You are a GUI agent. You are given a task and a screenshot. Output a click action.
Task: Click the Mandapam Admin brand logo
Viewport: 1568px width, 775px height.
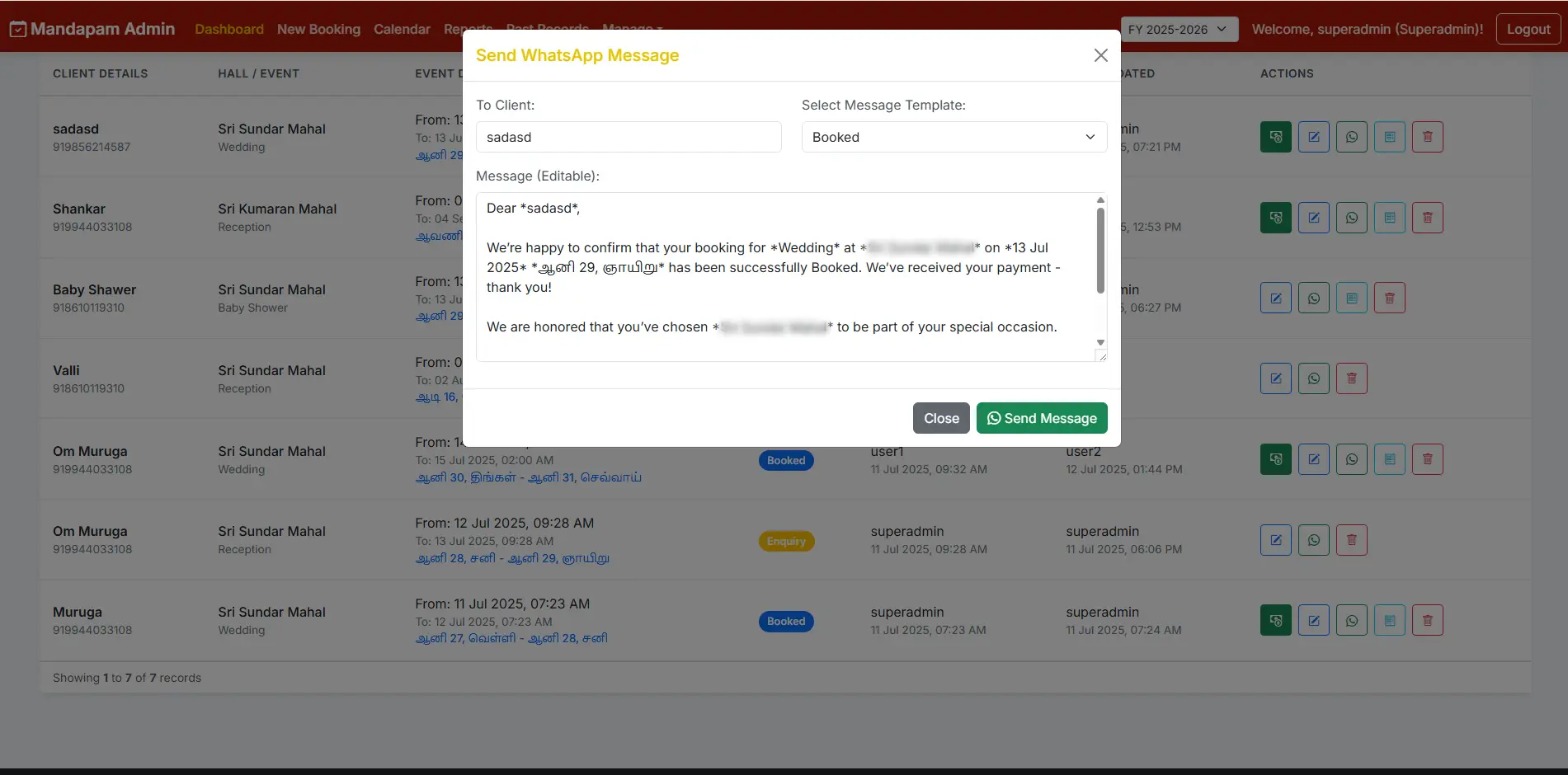[92, 29]
